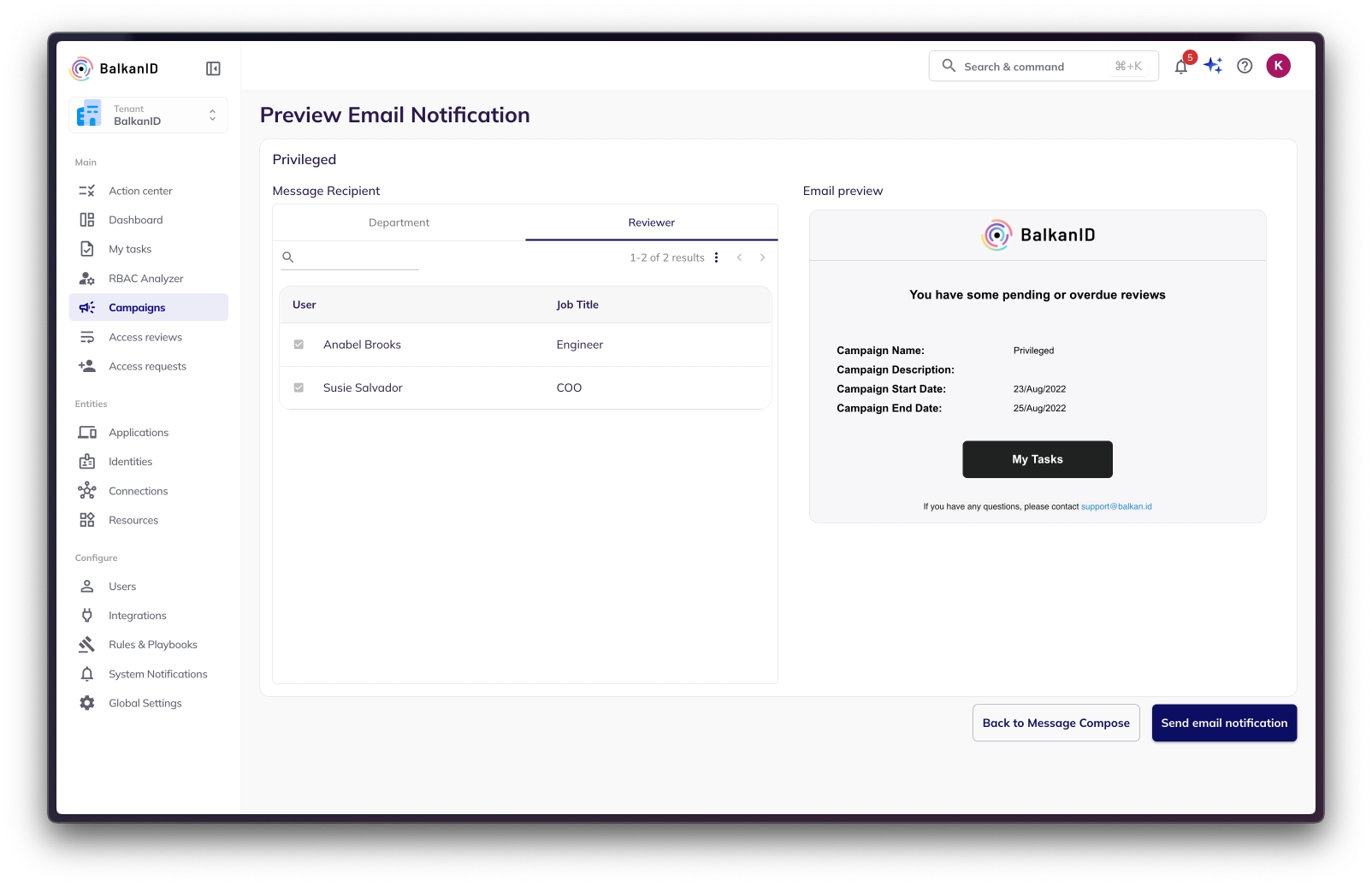Open Global Settings gear

[x=145, y=703]
